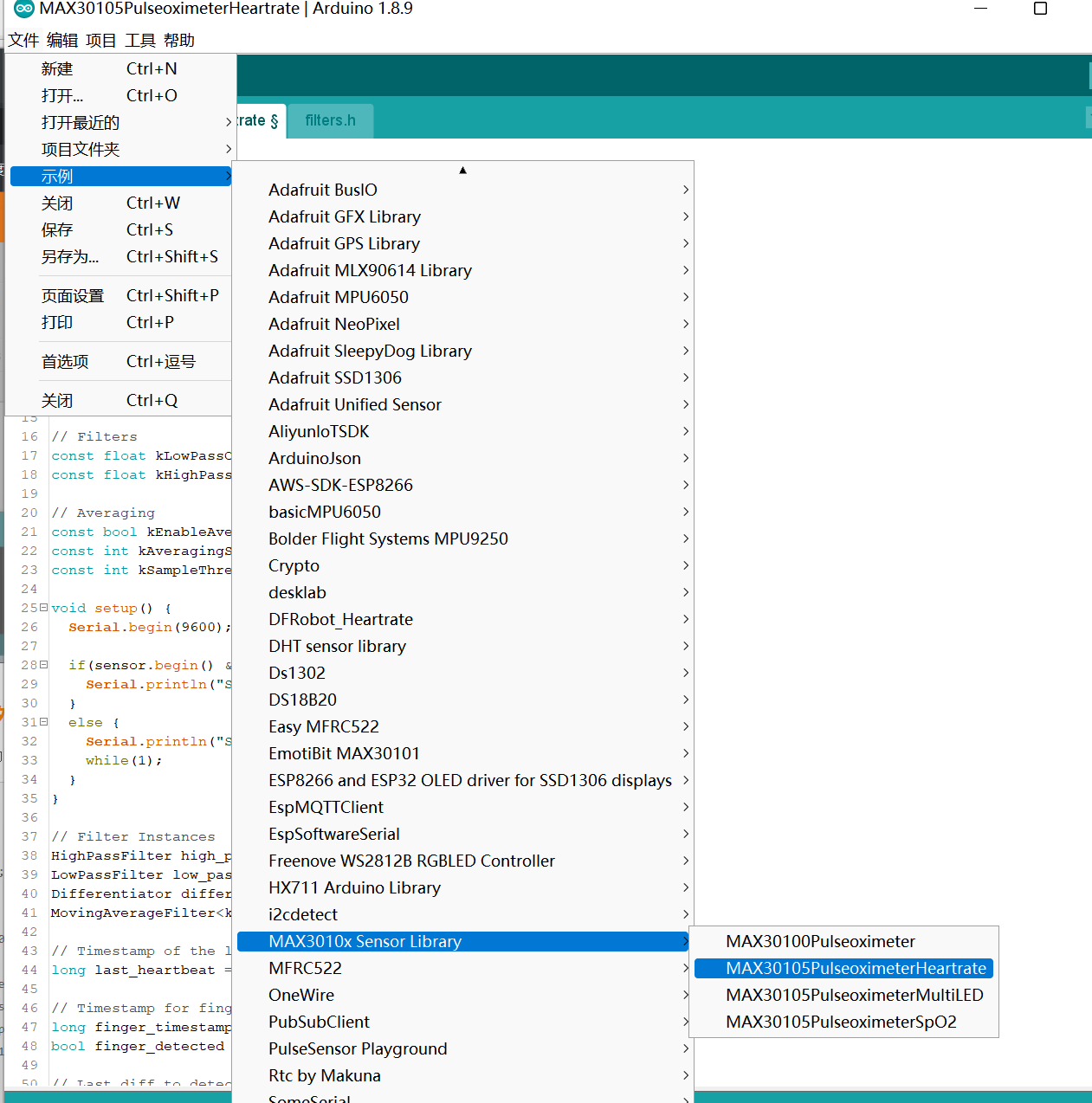Image resolution: width=1092 pixels, height=1103 pixels.
Task: Open 页面设置 from the file menu
Action: coord(121,295)
